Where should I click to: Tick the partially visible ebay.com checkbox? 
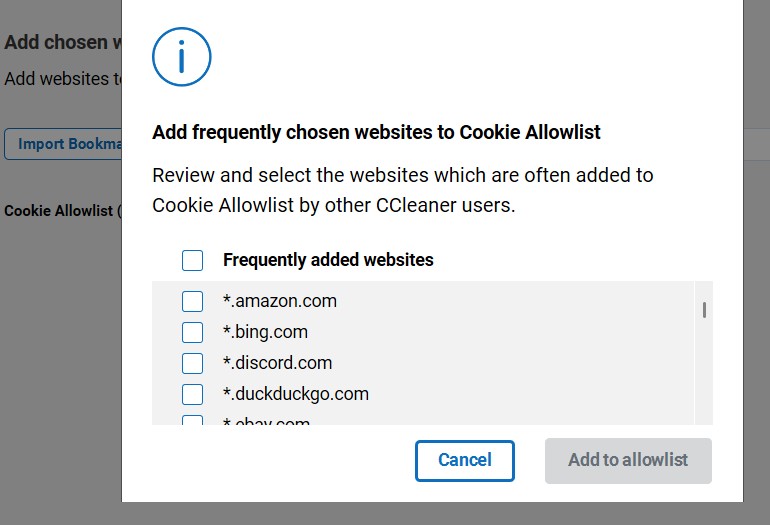click(192, 420)
